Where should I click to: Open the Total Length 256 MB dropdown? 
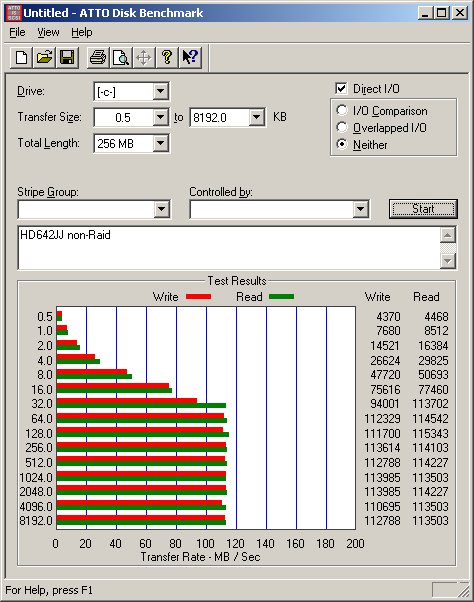click(x=161, y=144)
